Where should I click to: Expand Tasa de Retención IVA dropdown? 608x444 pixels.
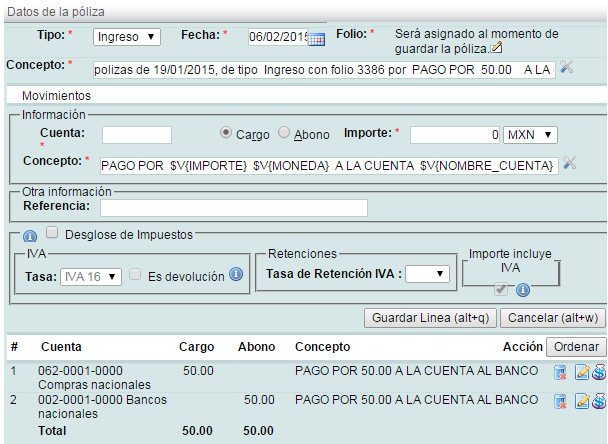[x=427, y=273]
